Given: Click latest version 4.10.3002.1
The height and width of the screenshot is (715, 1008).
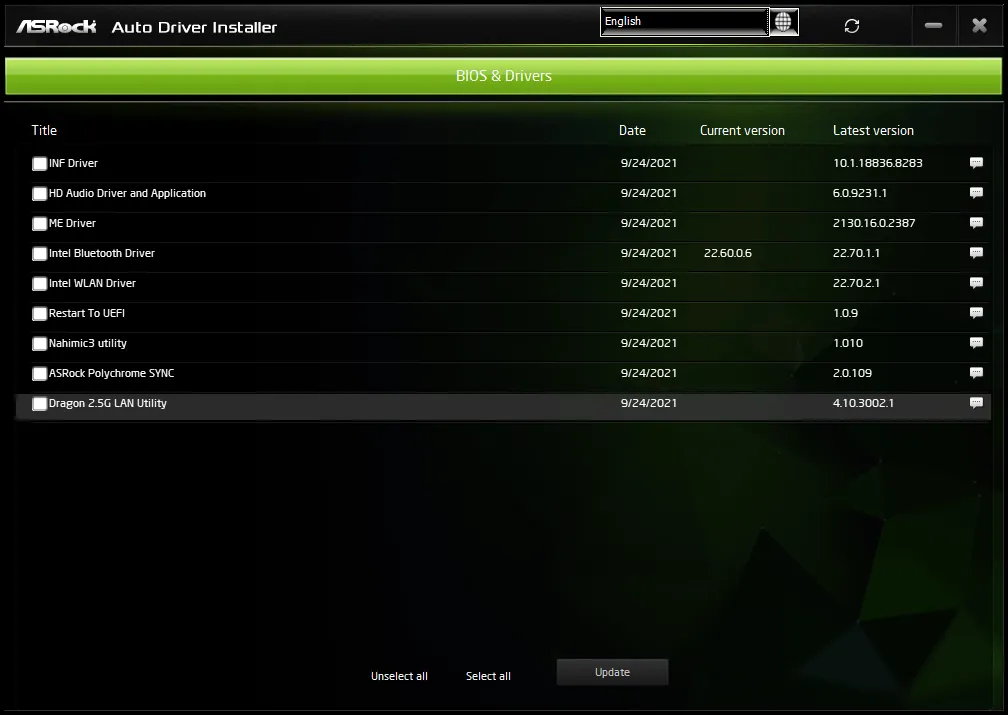Looking at the screenshot, I should [x=863, y=403].
